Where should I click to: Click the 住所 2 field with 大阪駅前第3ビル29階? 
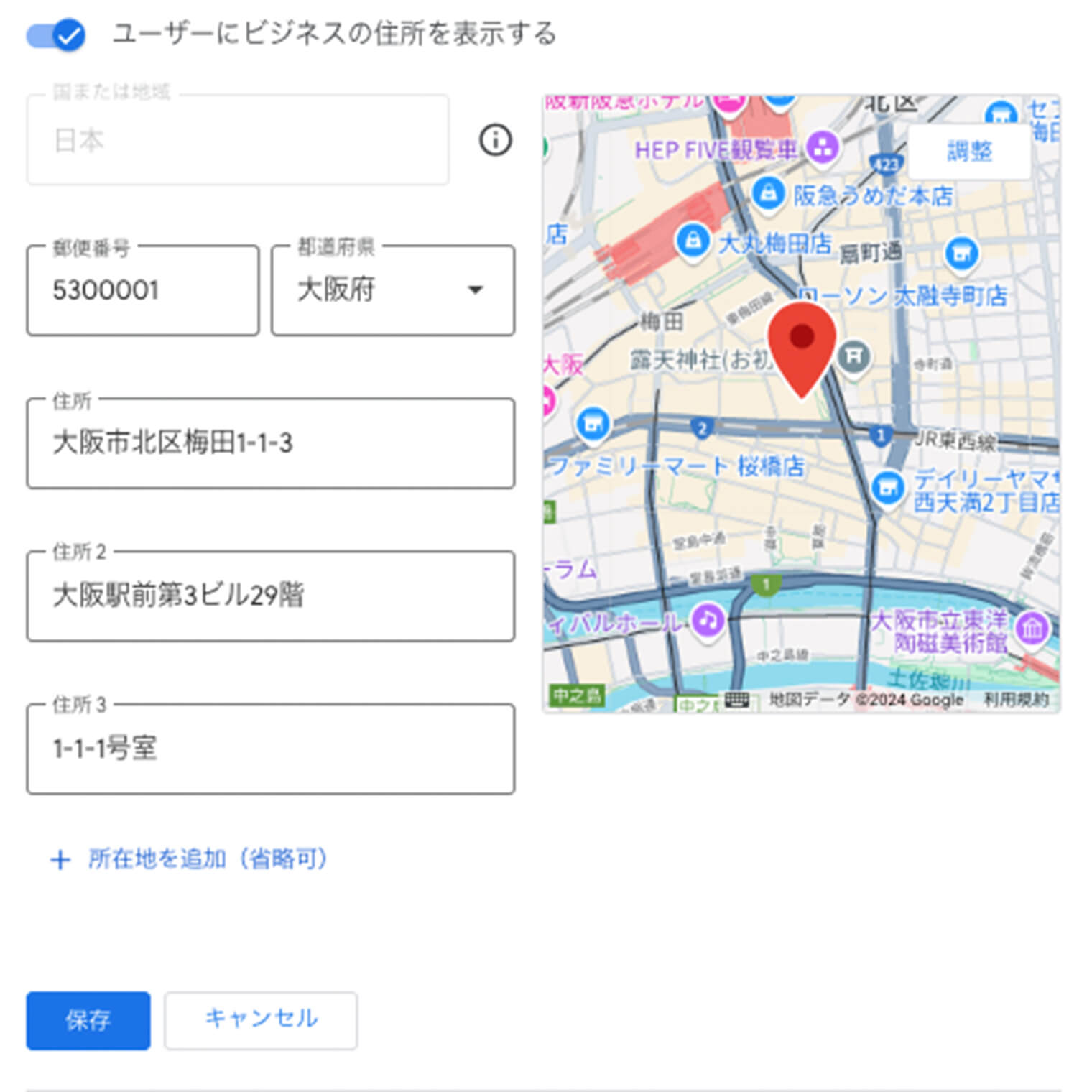click(271, 596)
